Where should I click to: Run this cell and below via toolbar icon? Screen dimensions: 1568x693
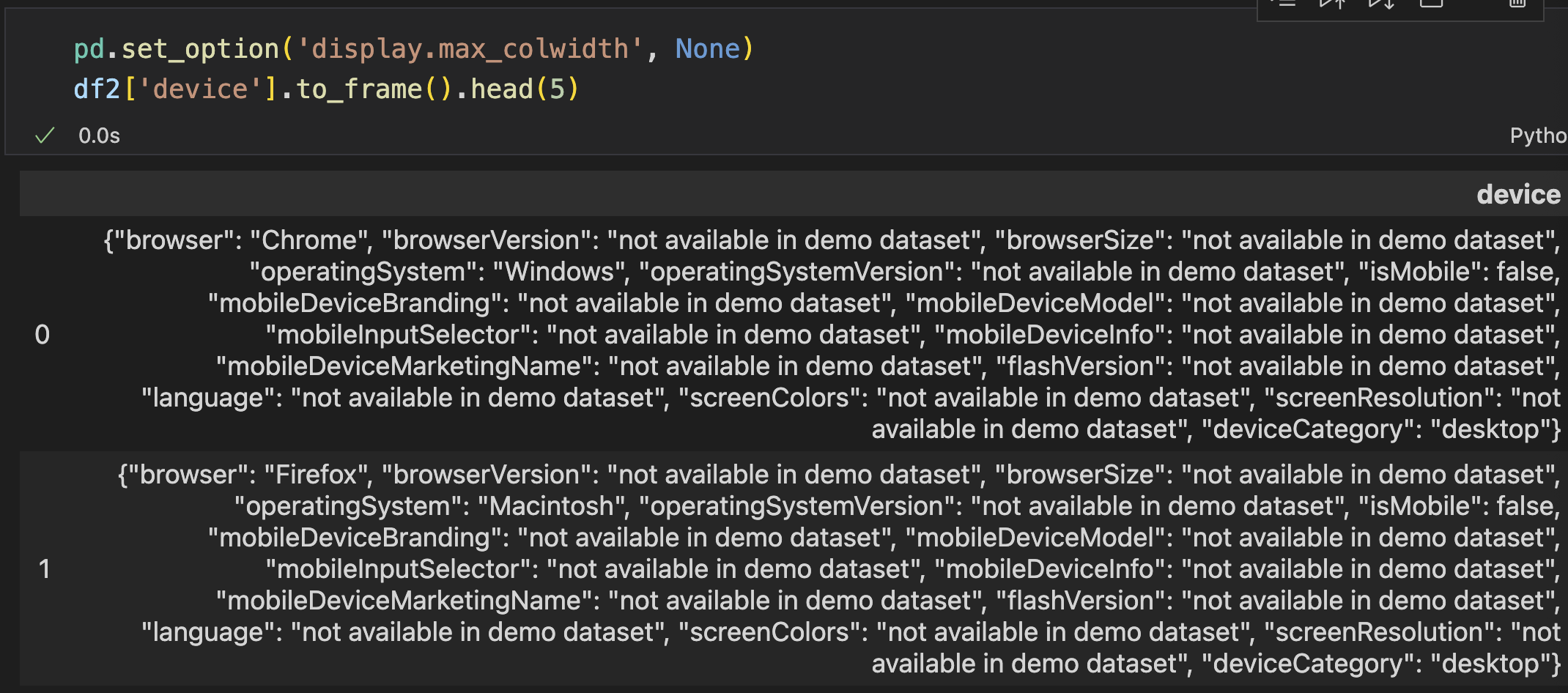pyautogui.click(x=1381, y=3)
